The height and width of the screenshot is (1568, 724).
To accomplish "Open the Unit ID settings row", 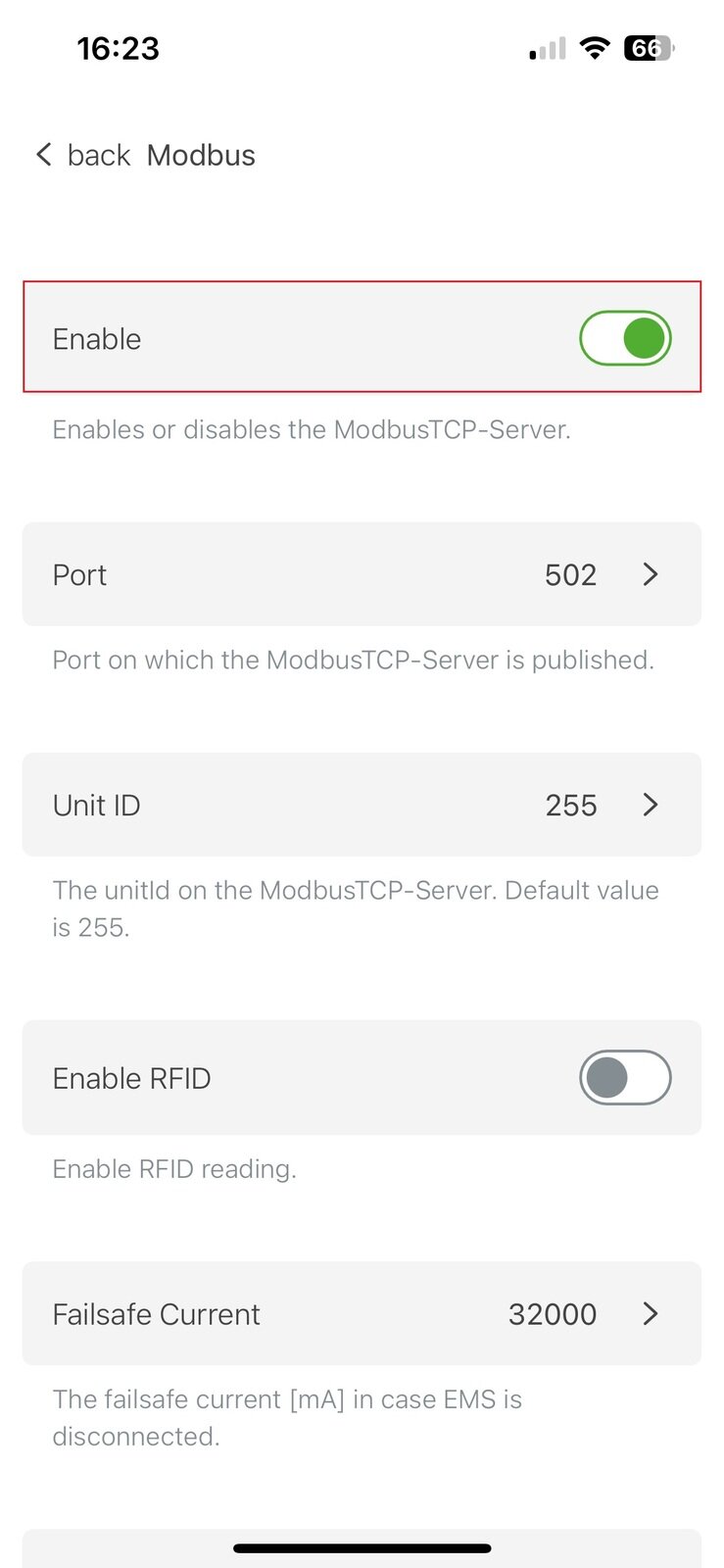I will pos(362,805).
